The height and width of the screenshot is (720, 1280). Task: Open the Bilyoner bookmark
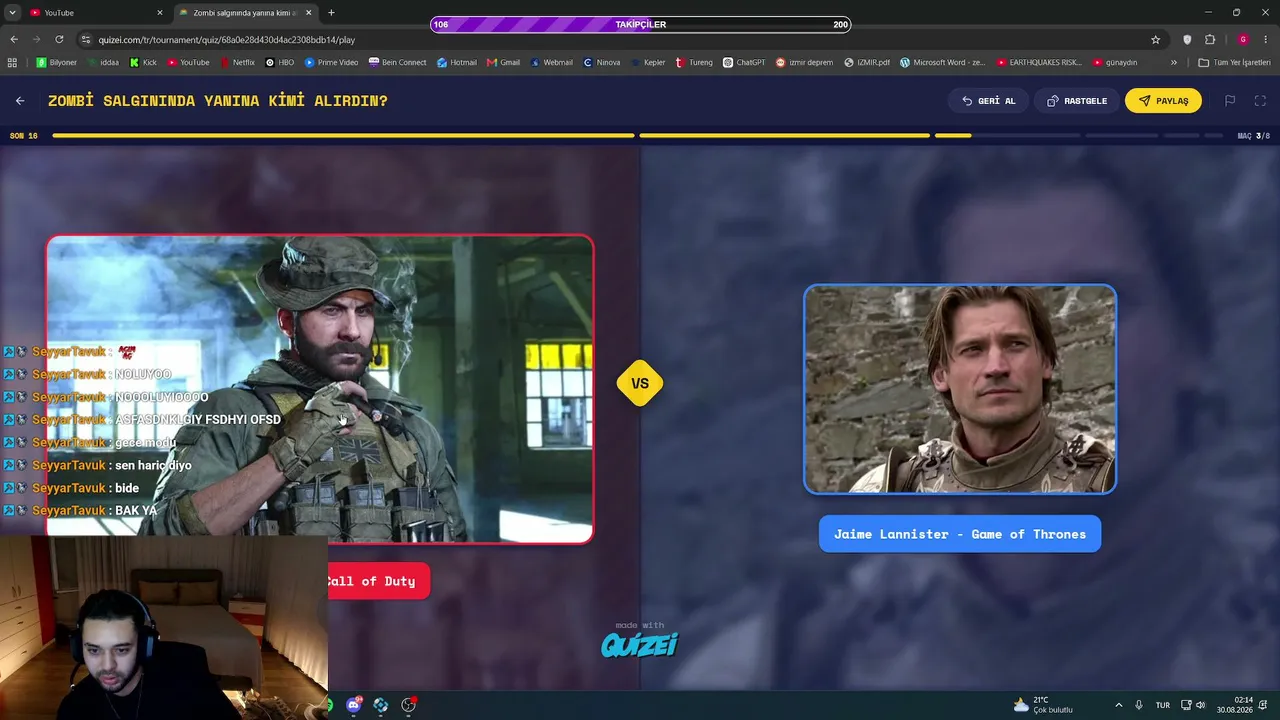coord(56,62)
